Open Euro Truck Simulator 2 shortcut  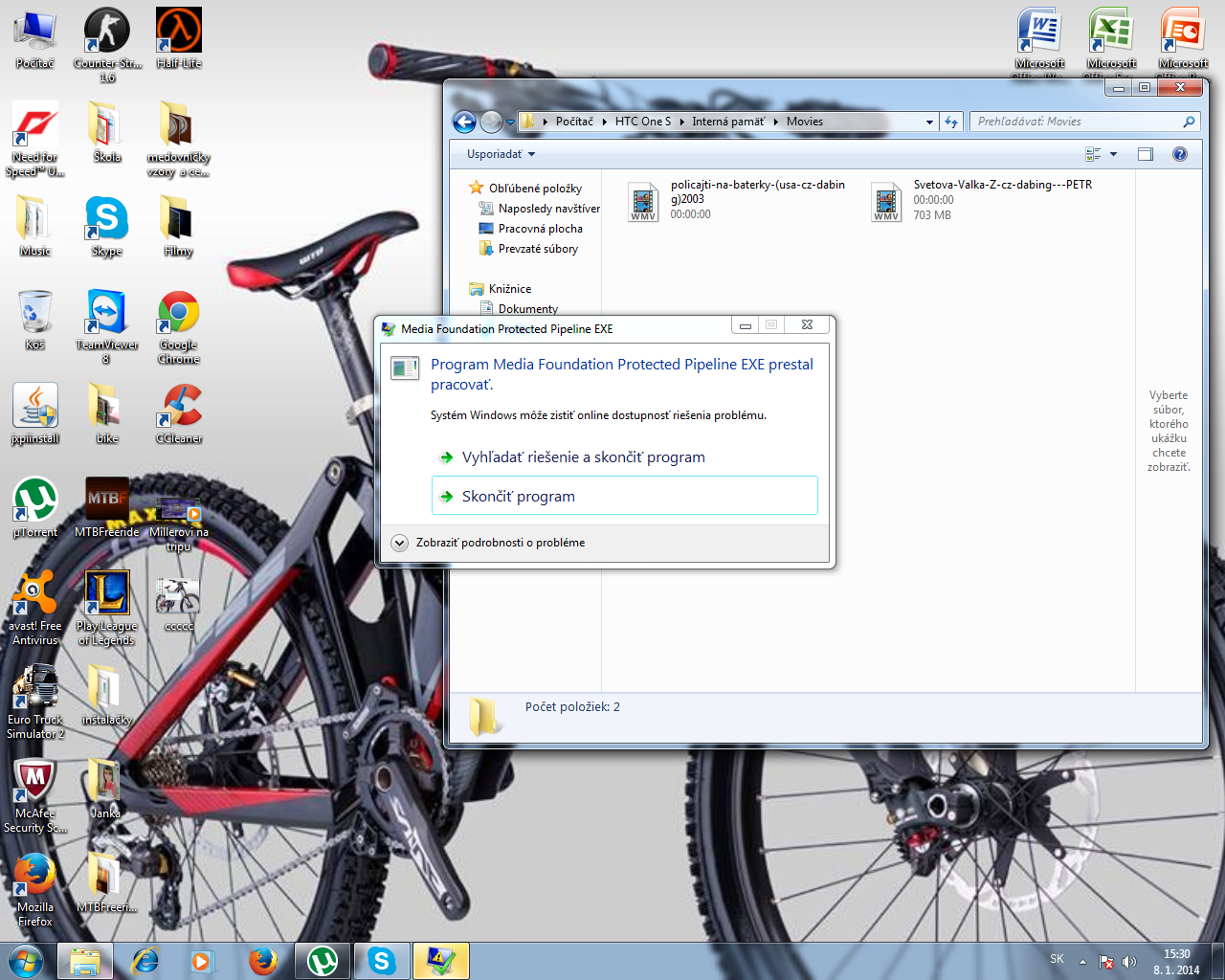point(35,702)
